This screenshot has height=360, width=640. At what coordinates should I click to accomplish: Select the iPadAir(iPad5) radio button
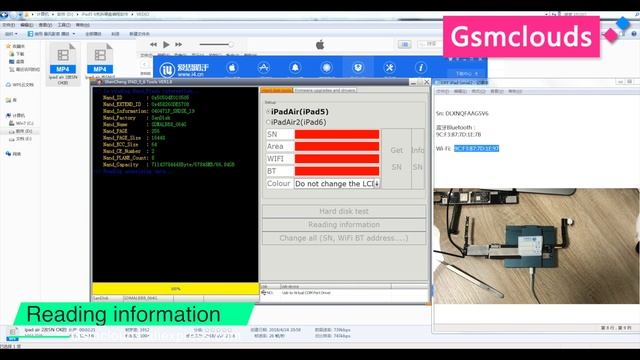click(x=268, y=111)
